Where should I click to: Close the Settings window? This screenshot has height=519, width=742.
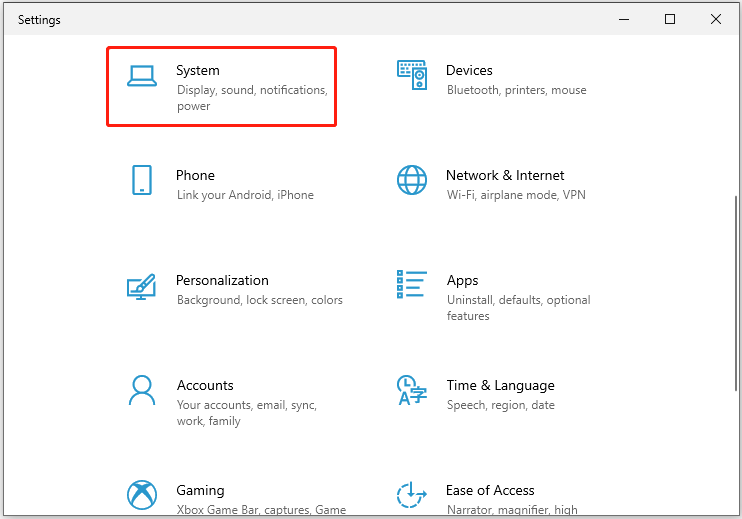click(x=716, y=19)
